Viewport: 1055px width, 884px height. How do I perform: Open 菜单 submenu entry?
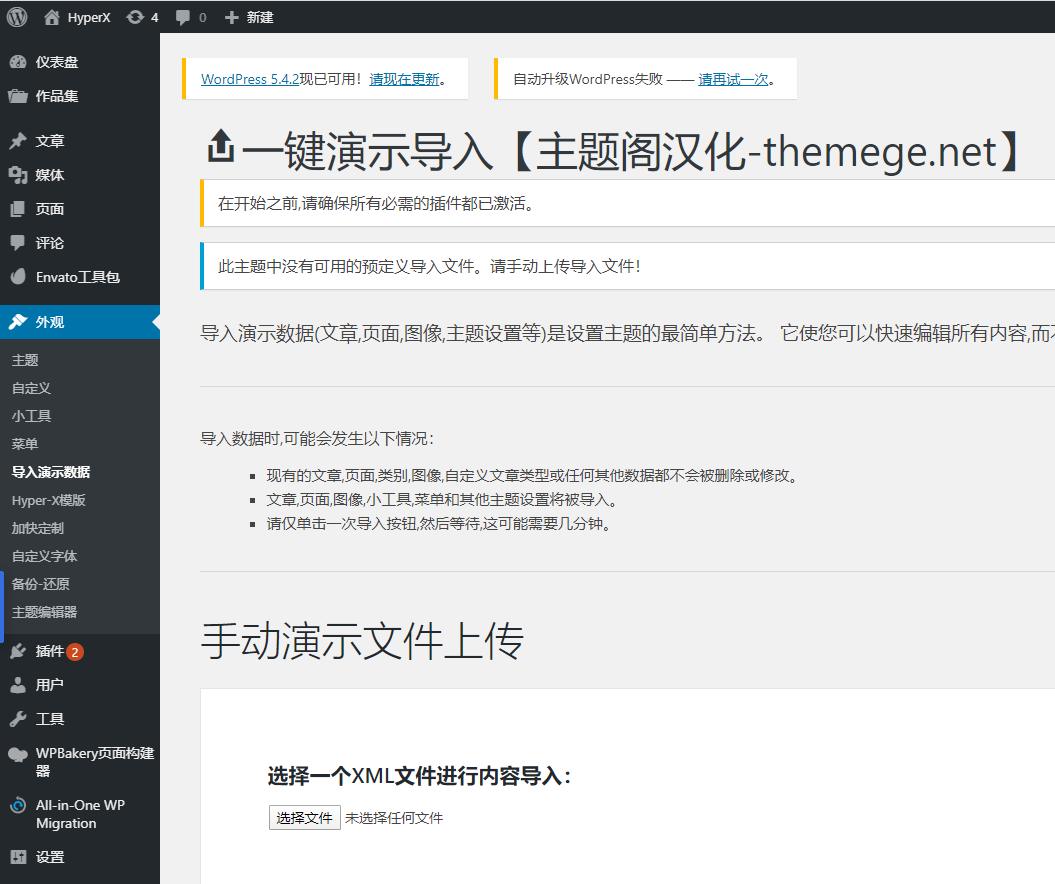pyautogui.click(x=25, y=444)
